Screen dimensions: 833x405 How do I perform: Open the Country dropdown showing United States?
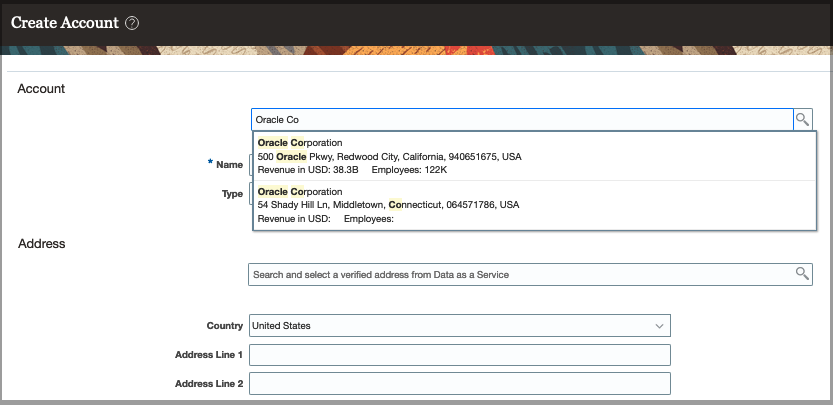point(460,325)
